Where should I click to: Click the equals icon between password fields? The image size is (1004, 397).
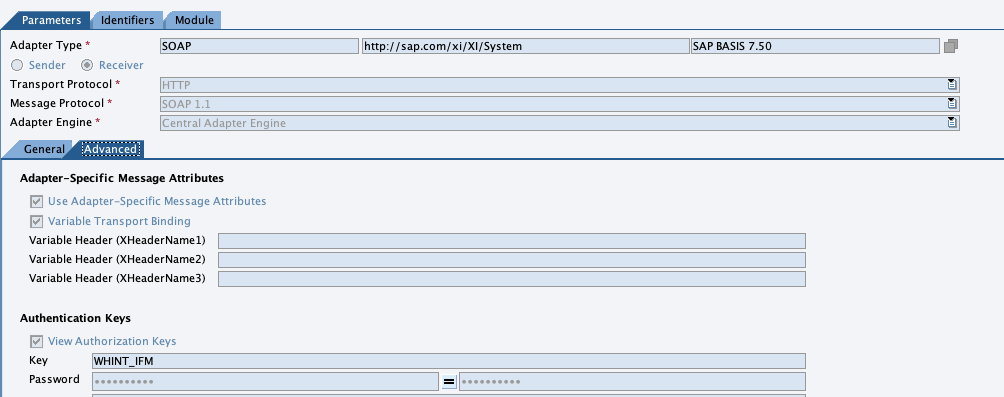coord(449,382)
